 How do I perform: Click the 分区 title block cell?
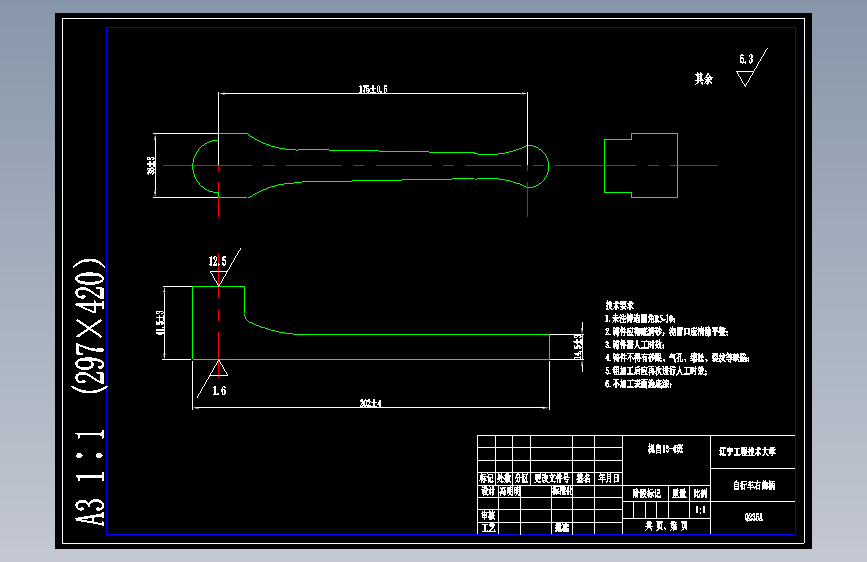click(521, 478)
